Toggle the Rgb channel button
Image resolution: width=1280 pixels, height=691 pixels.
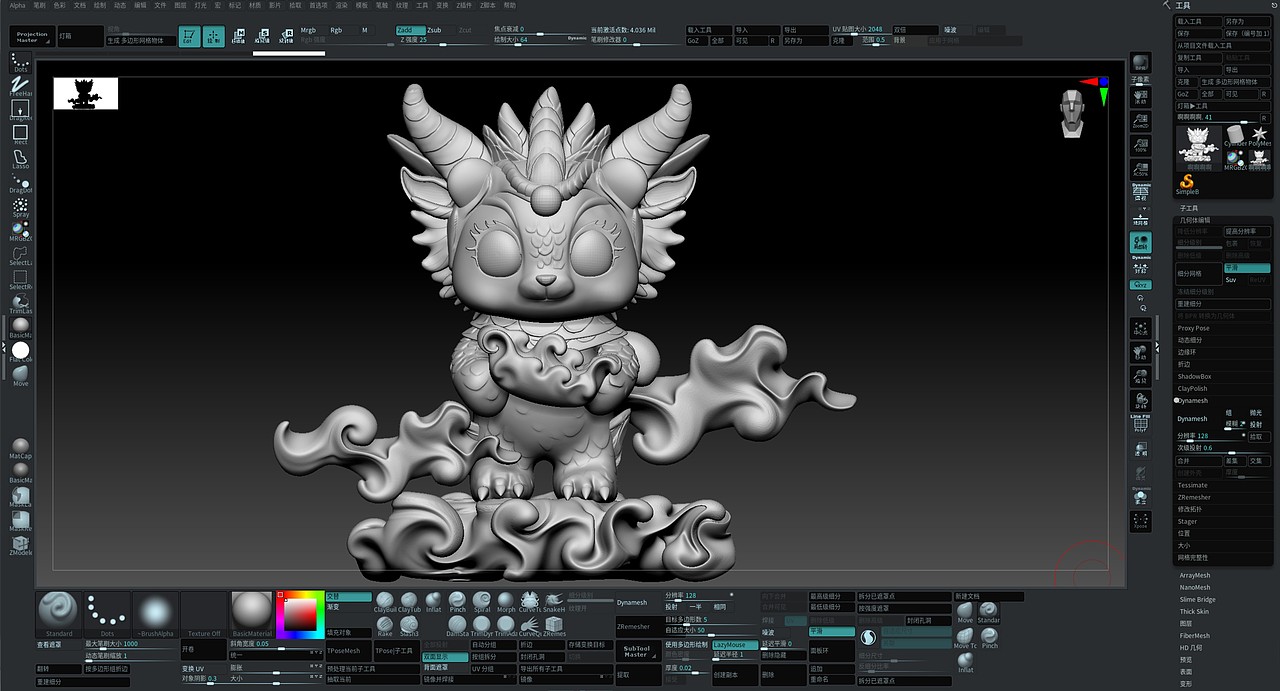(x=341, y=30)
